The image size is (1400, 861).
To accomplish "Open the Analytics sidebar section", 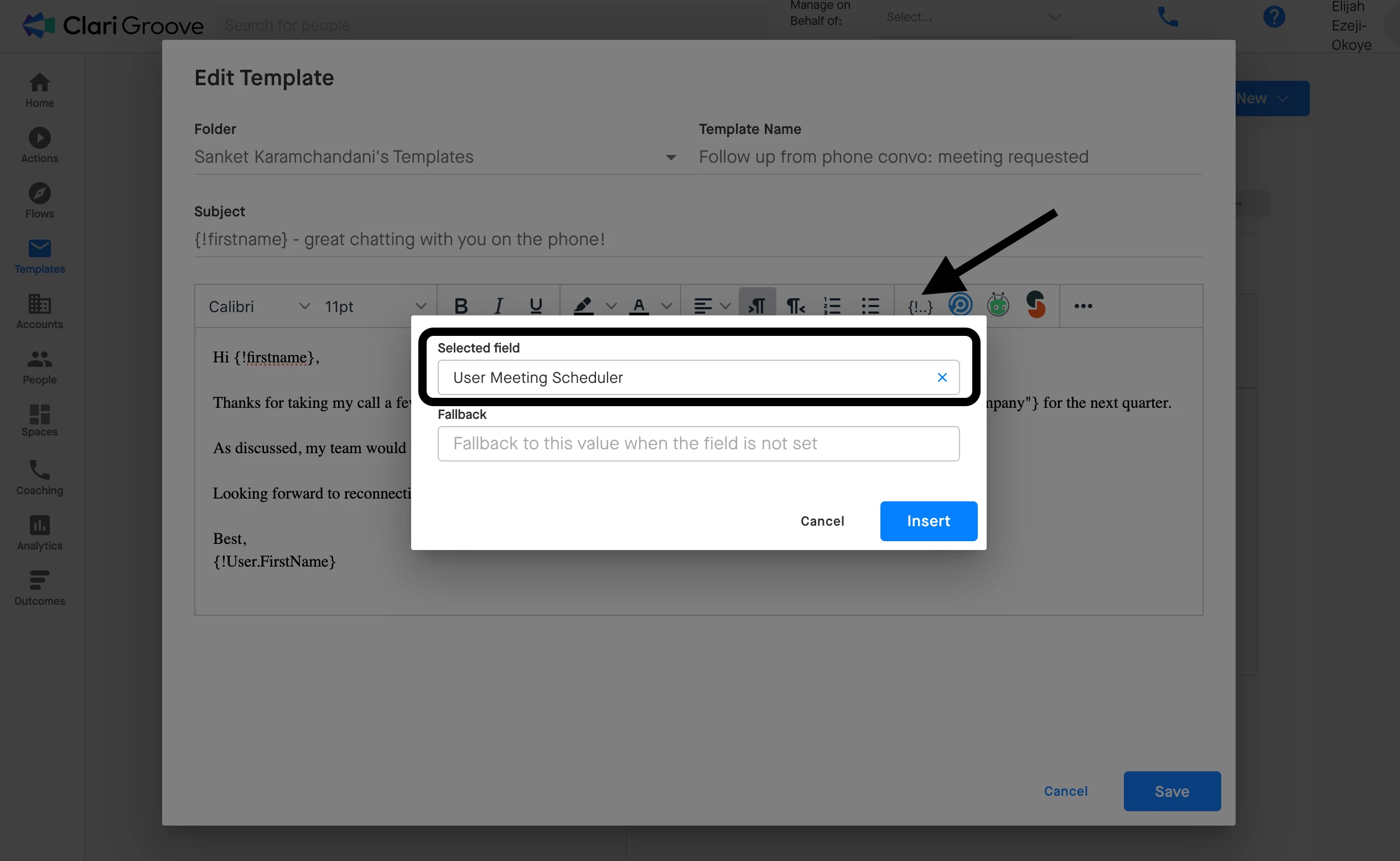I will [39, 532].
